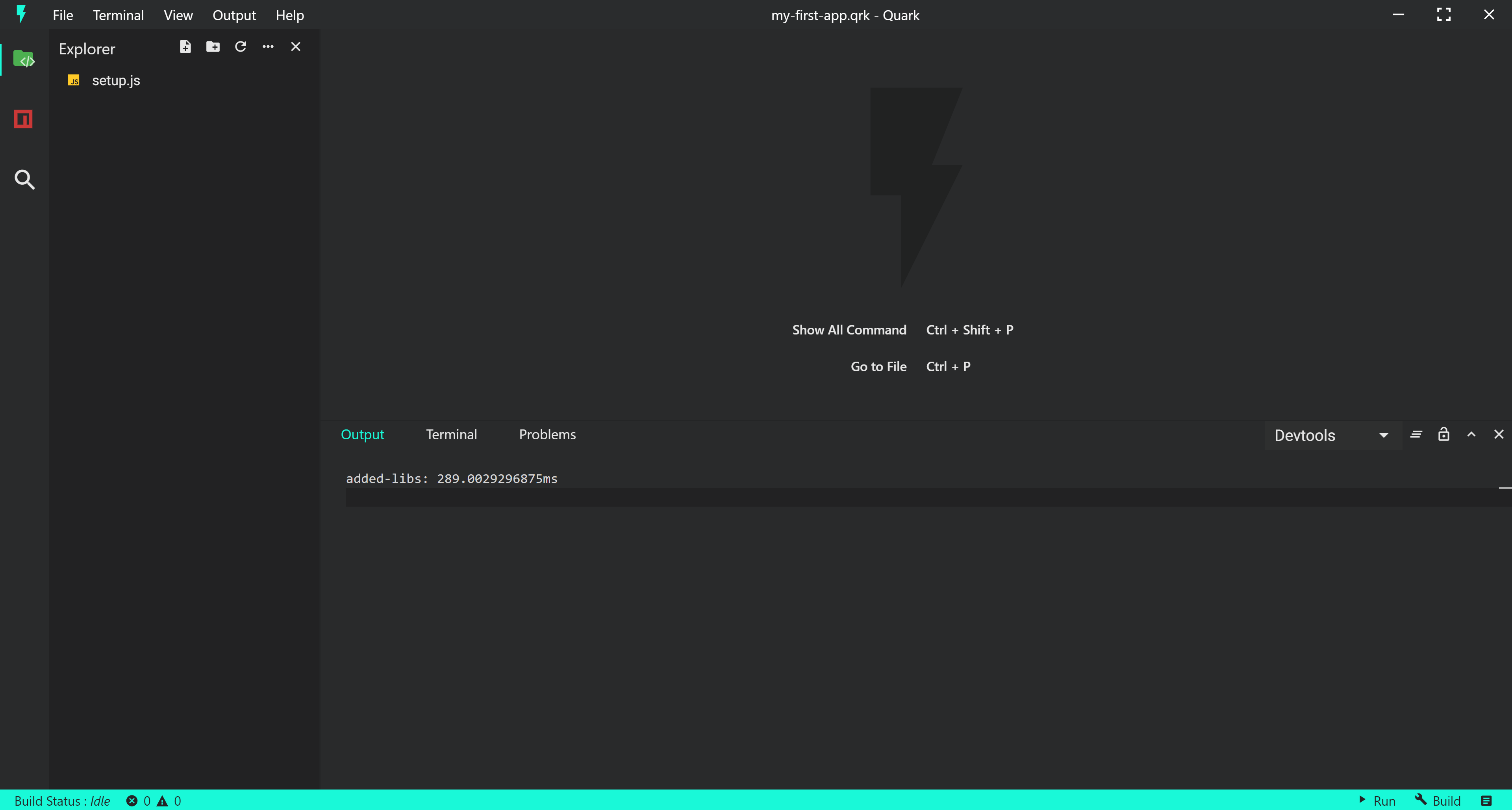The width and height of the screenshot is (1512, 810).
Task: Click the Quark lightning logo icon
Action: [21, 14]
